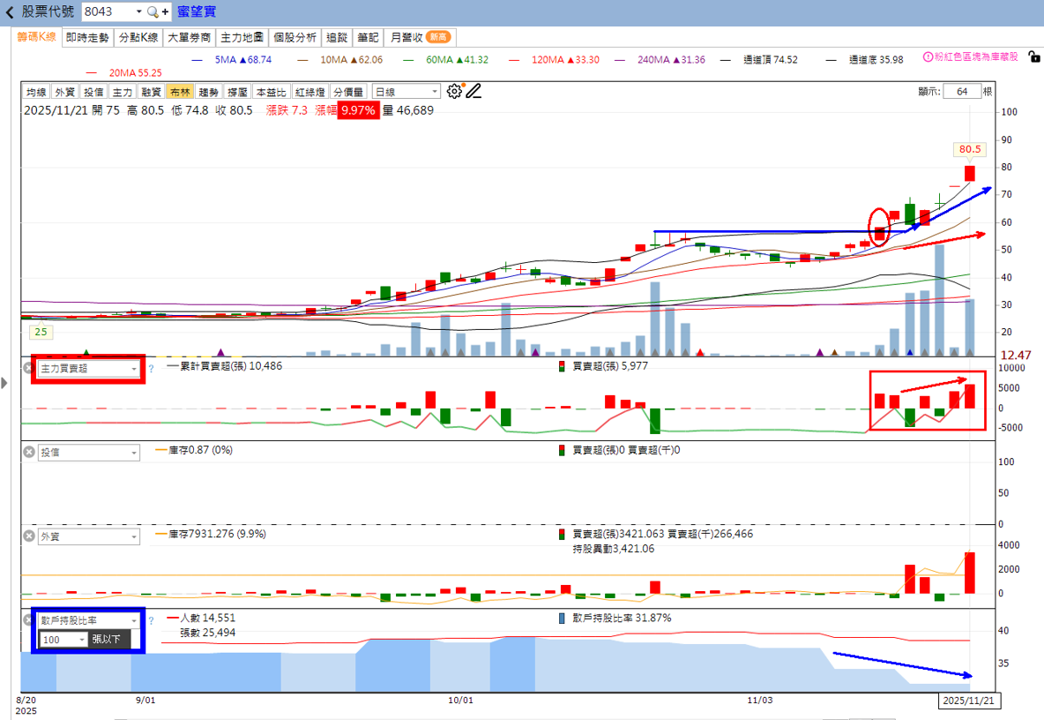Open chart settings gear icon
The height and width of the screenshot is (720, 1044).
pos(454,91)
